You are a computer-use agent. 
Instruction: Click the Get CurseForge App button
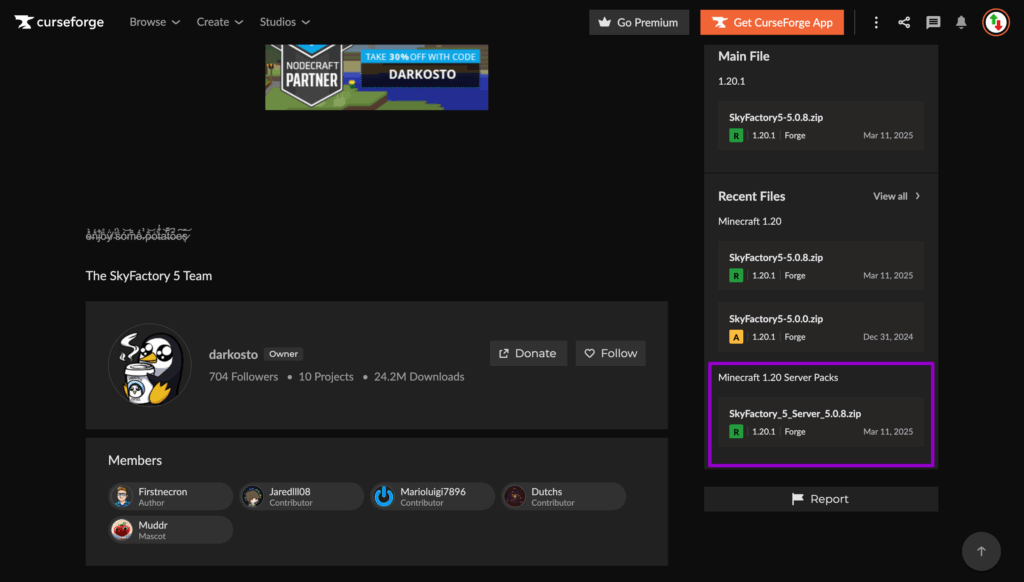tap(772, 22)
